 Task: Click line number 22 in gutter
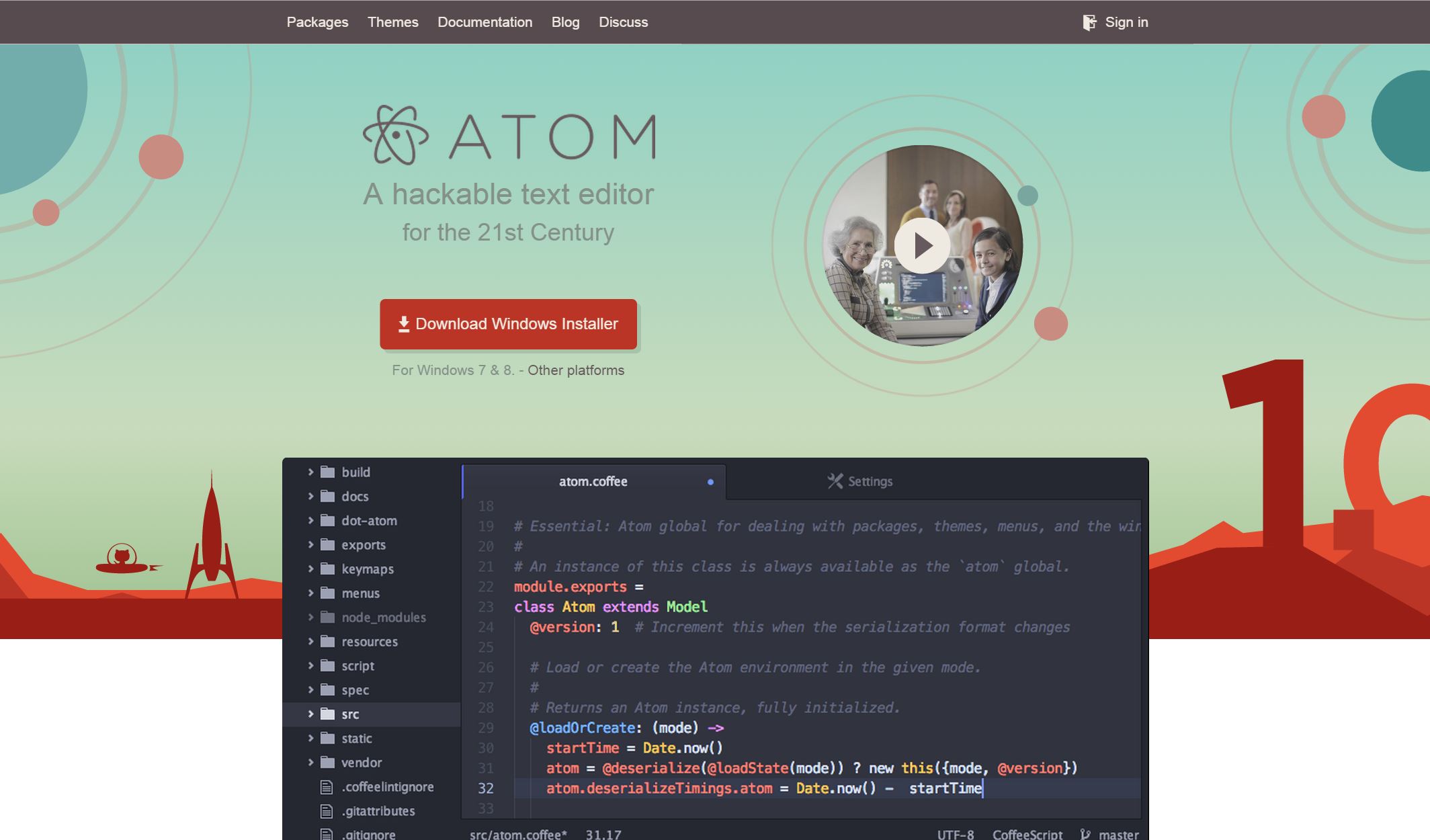pyautogui.click(x=486, y=587)
